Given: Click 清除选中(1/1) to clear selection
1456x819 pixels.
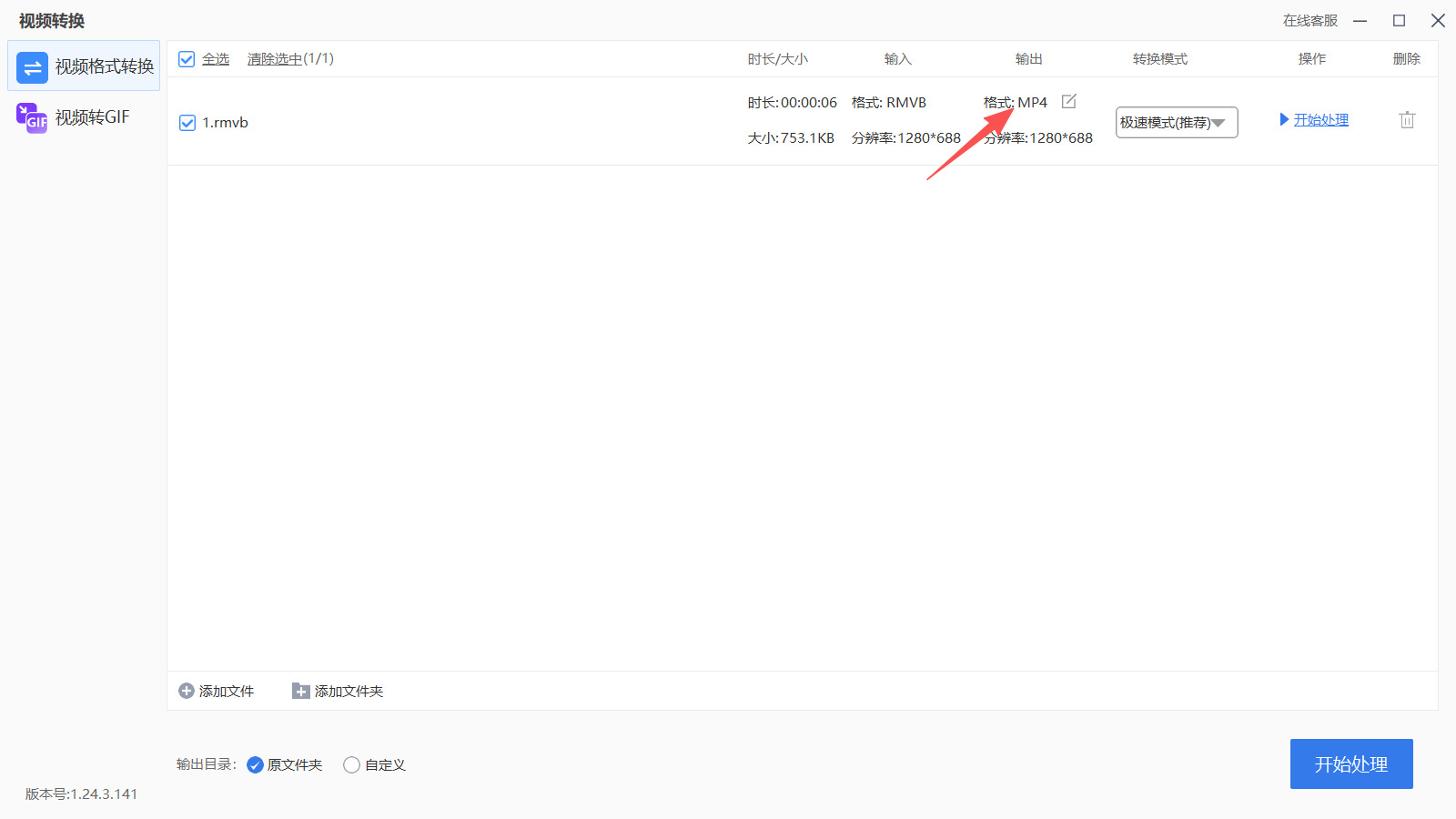Looking at the screenshot, I should pyautogui.click(x=289, y=58).
